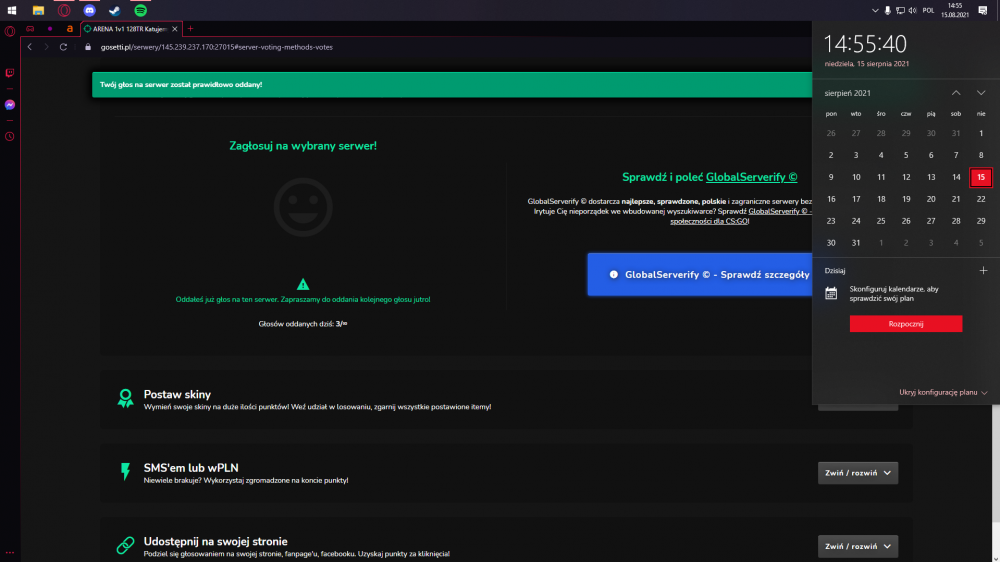
Task: Go forward in browser history
Action: (46, 47)
